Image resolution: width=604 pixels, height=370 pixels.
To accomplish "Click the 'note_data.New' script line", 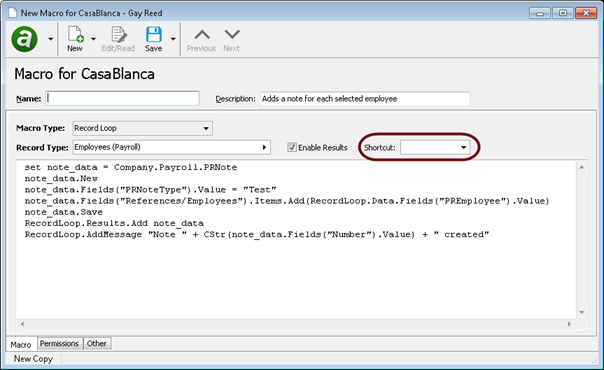I will (x=61, y=179).
